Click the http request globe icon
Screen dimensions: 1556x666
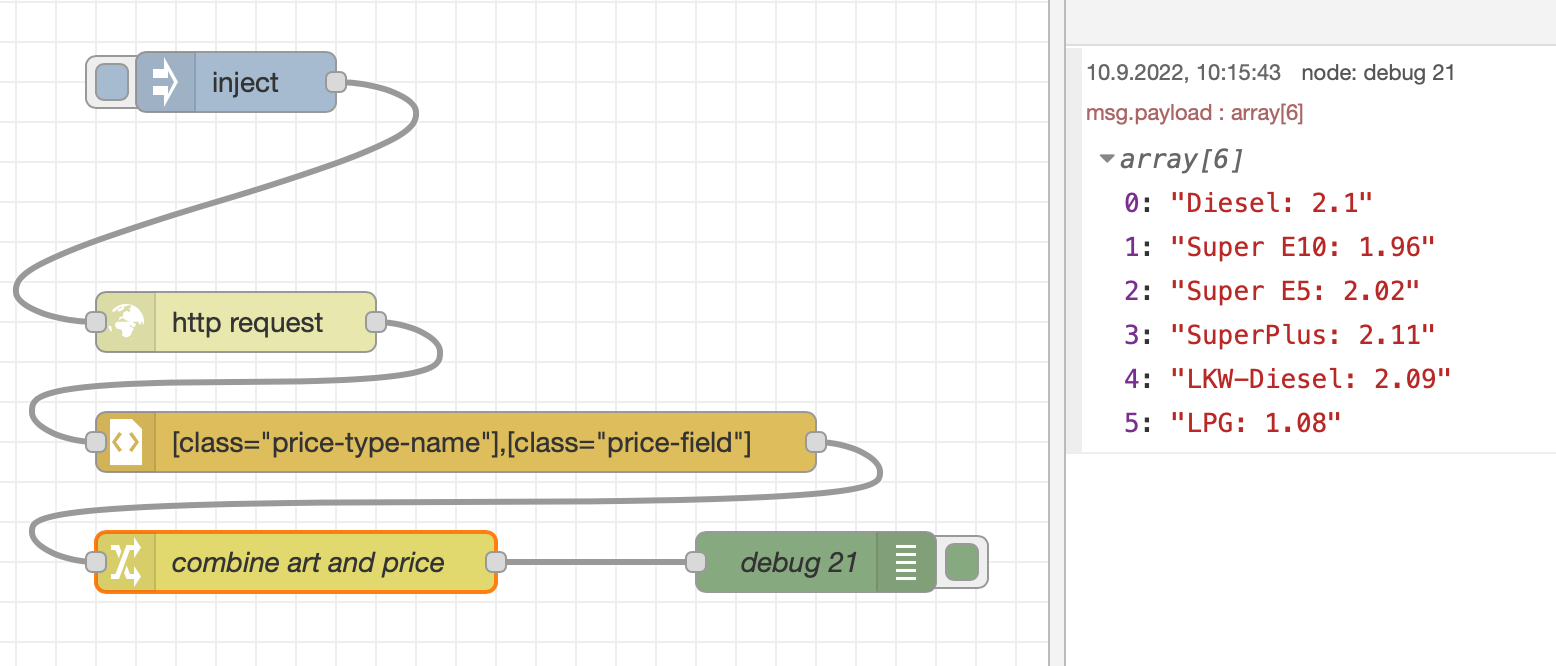(x=127, y=322)
